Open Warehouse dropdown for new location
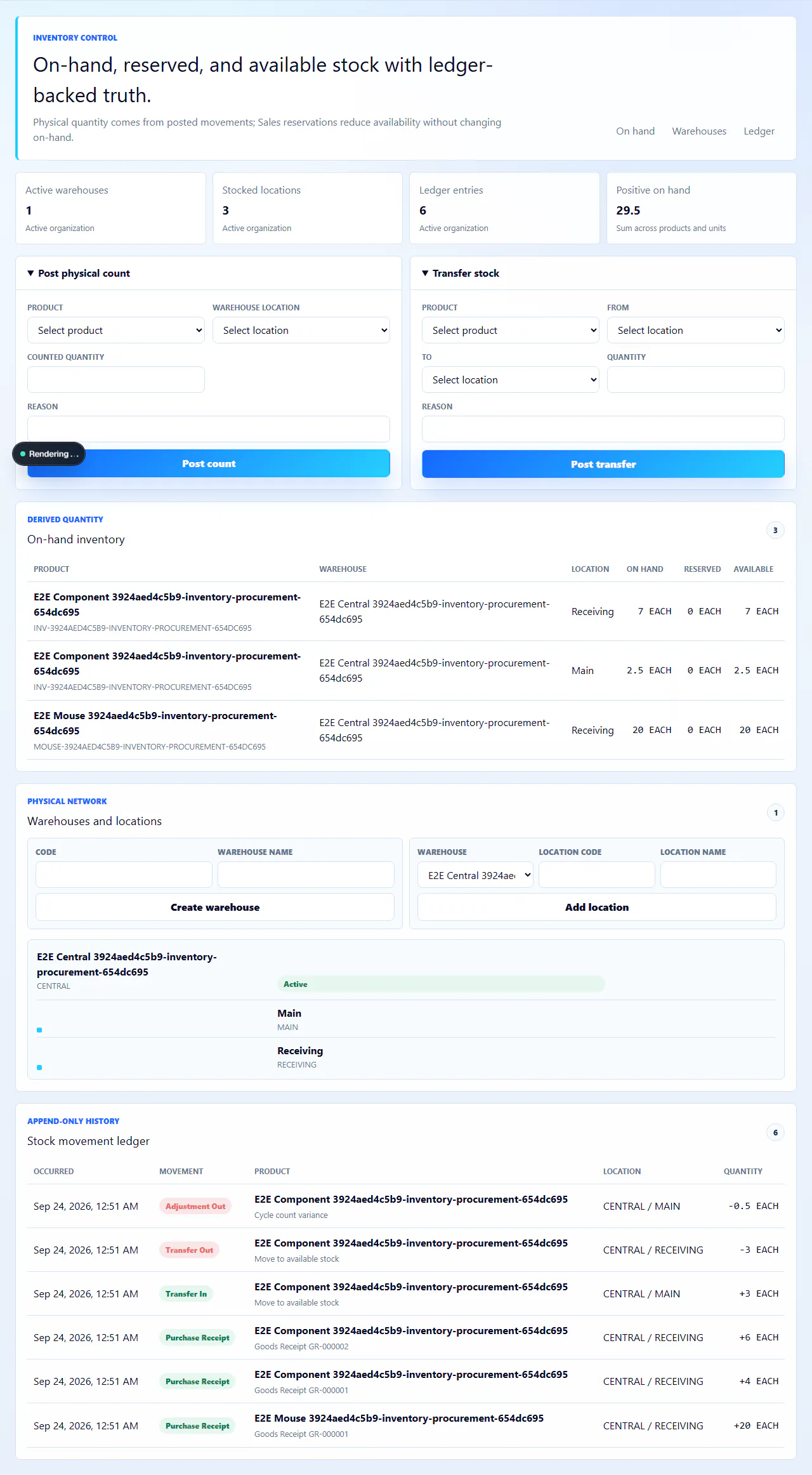 475,875
